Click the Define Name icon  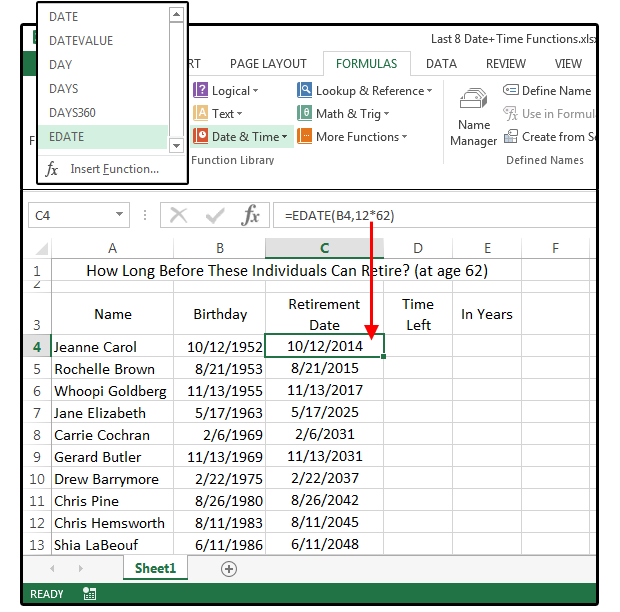pos(510,90)
